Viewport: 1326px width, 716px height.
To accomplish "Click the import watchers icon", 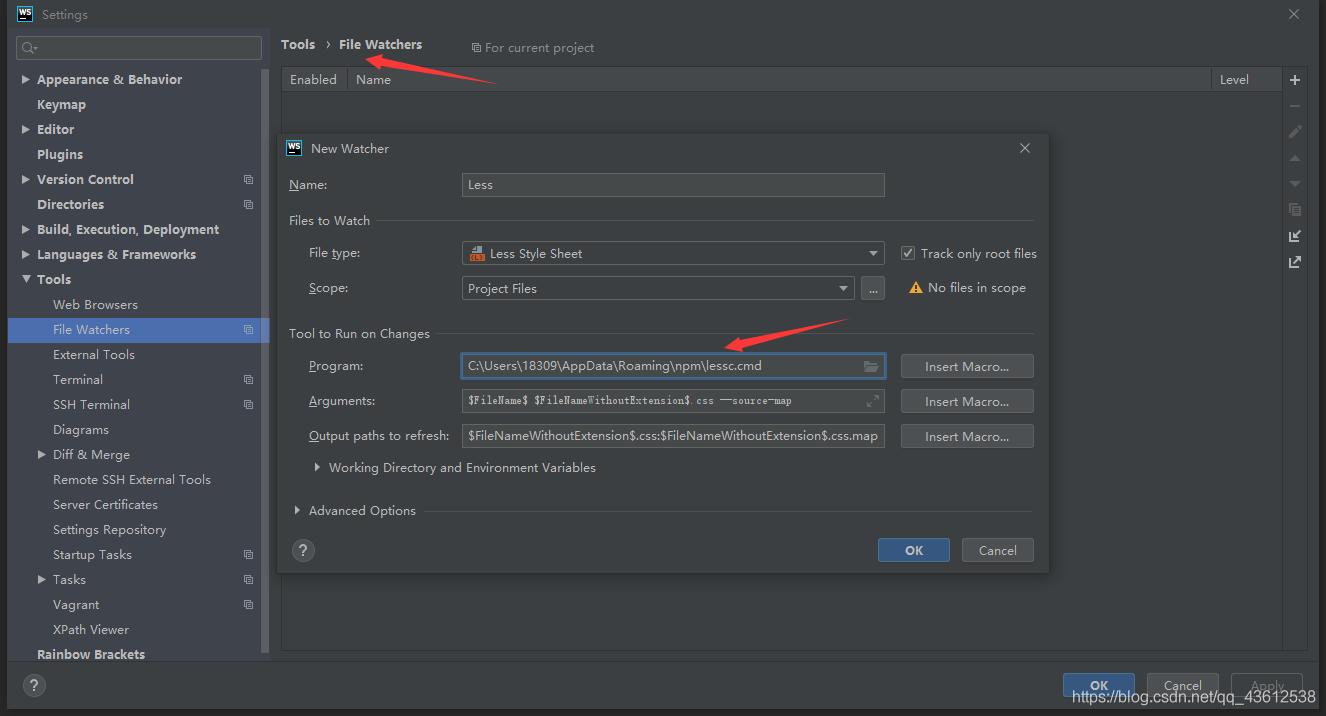I will [x=1295, y=236].
